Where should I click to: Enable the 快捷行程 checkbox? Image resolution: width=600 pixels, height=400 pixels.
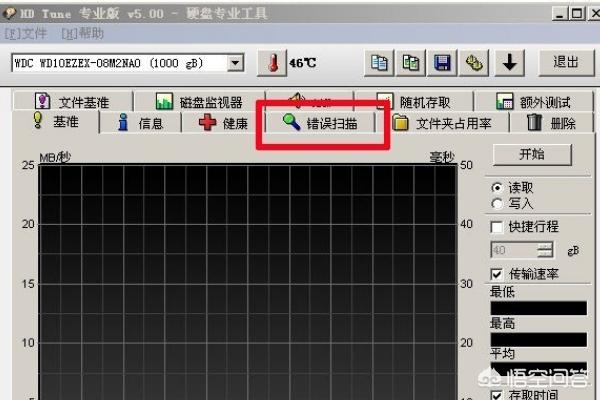coord(497,227)
